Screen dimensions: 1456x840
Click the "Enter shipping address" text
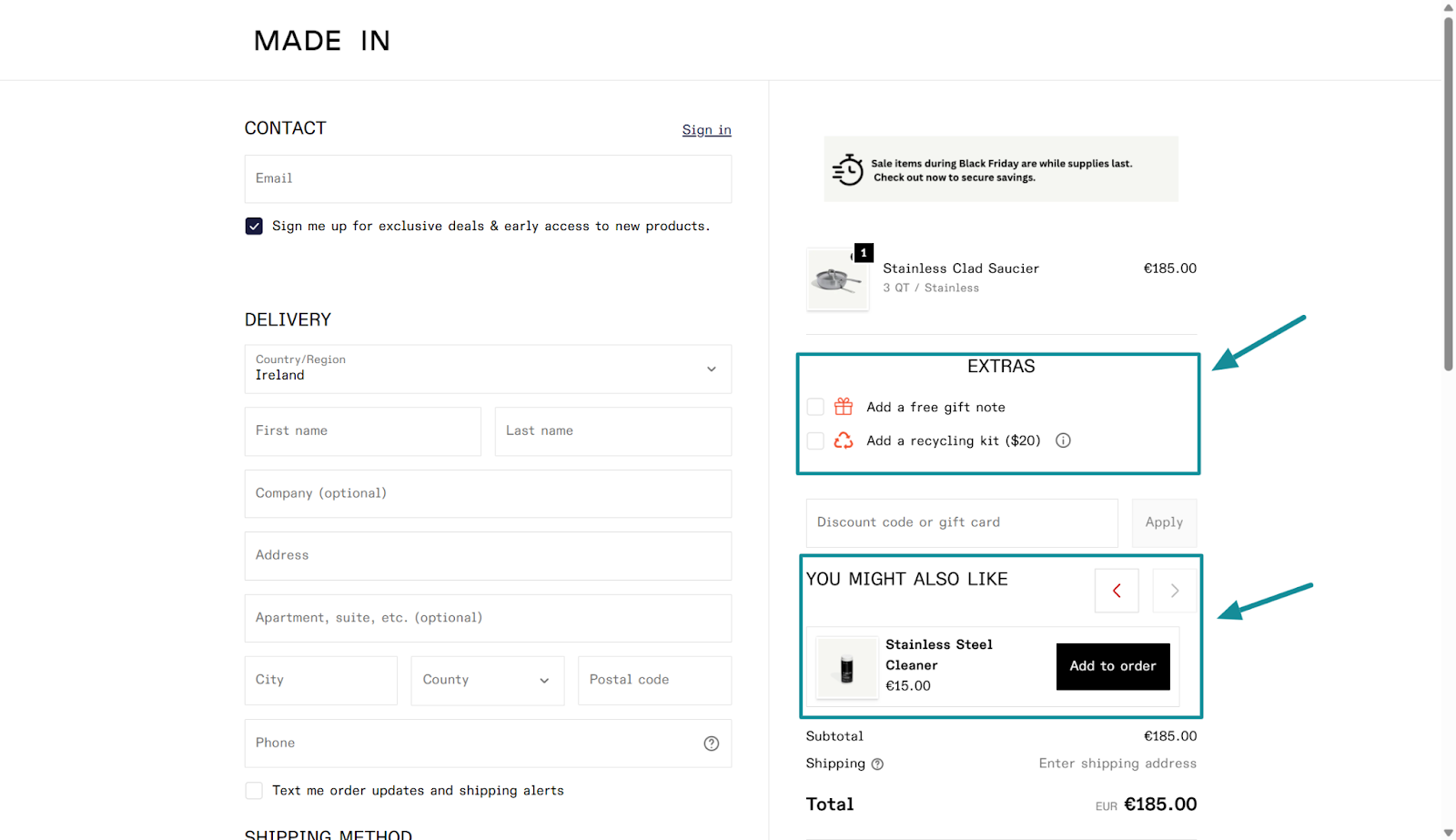[x=1117, y=764]
